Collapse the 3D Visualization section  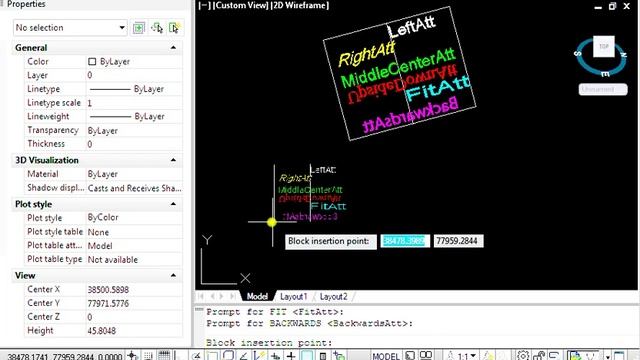pyautogui.click(x=173, y=160)
